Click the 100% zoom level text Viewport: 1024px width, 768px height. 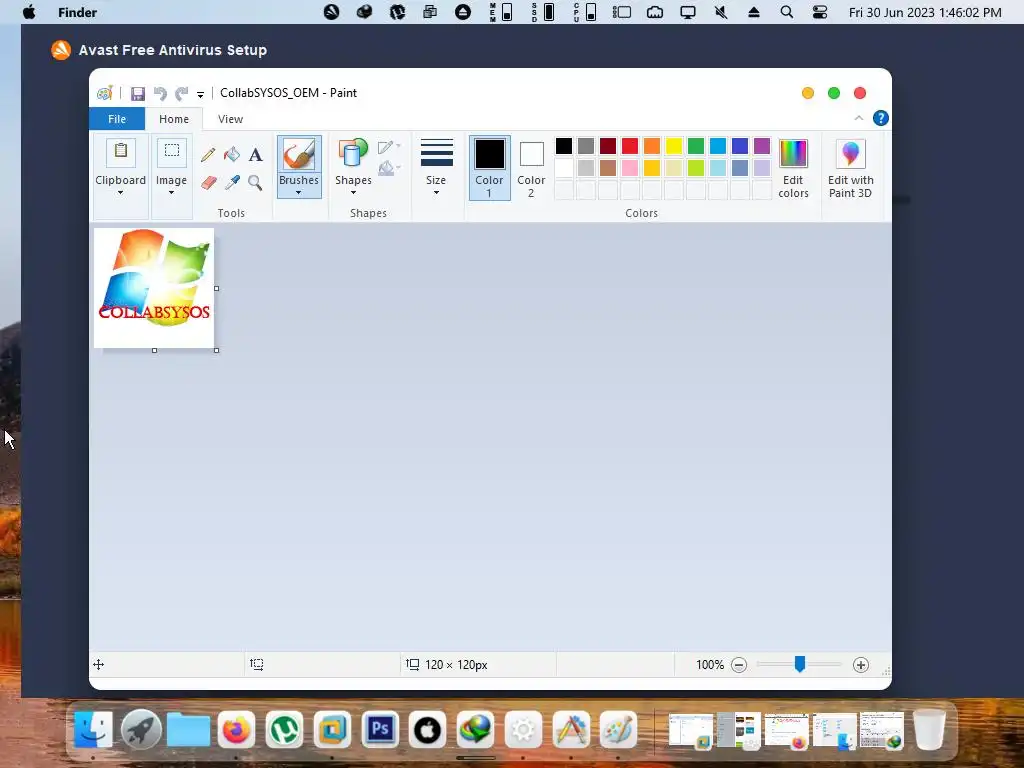coord(710,665)
